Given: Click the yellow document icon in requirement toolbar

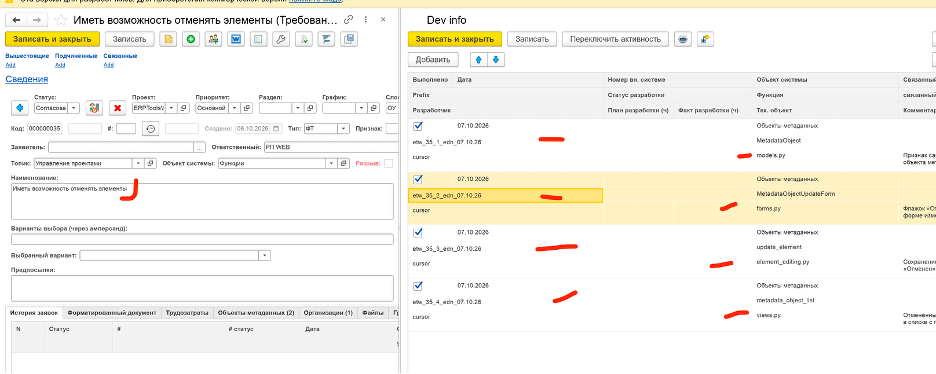Looking at the screenshot, I should point(169,39).
